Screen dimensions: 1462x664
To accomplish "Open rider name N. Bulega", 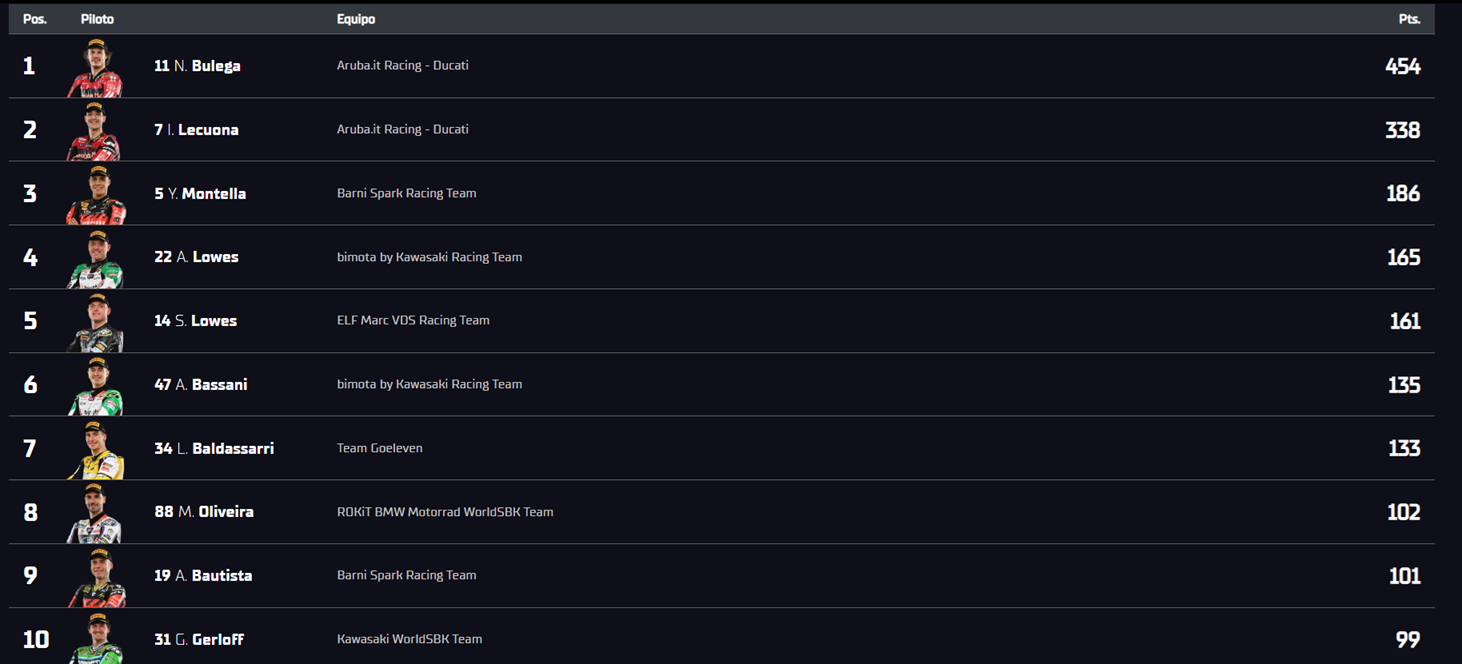I will pos(197,66).
